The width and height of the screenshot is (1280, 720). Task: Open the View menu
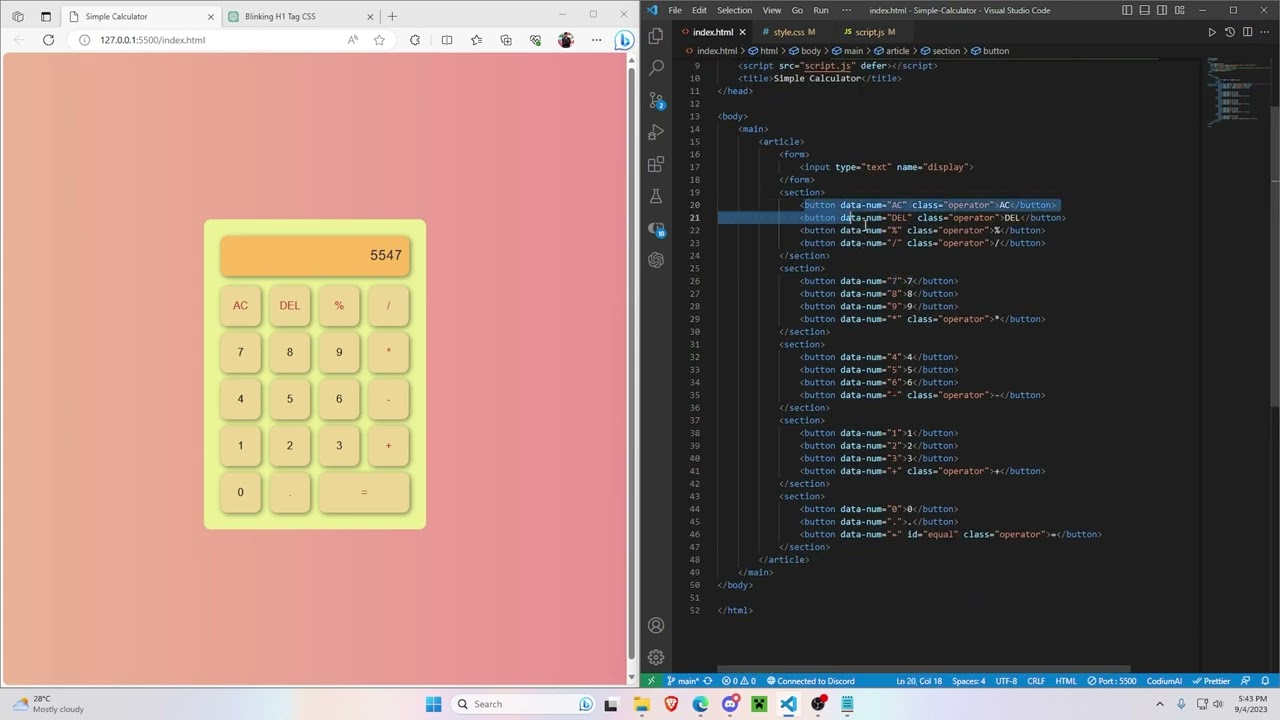click(772, 10)
